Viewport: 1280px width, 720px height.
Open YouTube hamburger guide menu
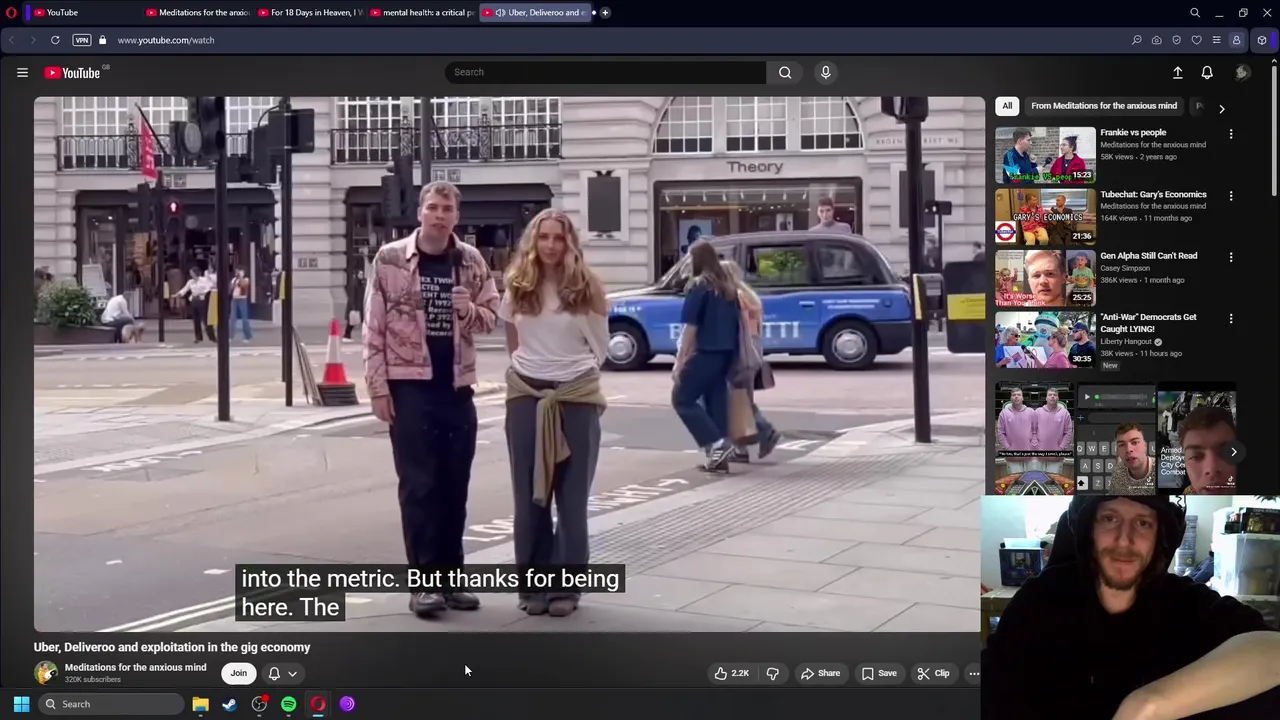(x=22, y=72)
